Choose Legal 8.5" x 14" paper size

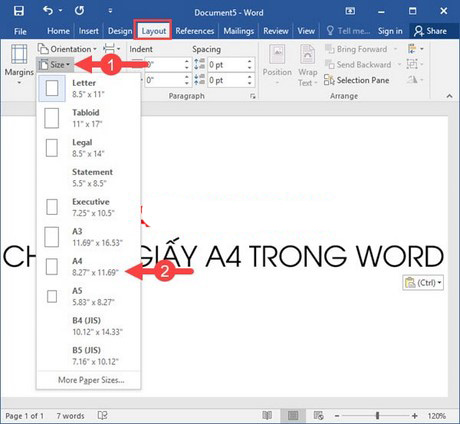coord(89,148)
